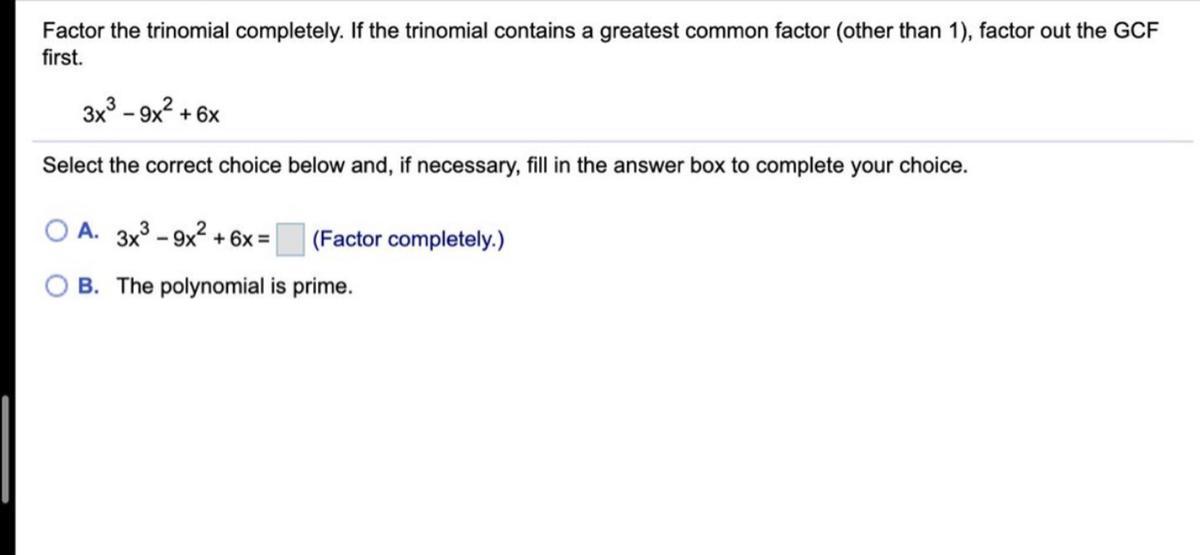The height and width of the screenshot is (555, 1200).
Task: Click 'The polynomial is prime.' text
Action: pyautogui.click(x=235, y=286)
